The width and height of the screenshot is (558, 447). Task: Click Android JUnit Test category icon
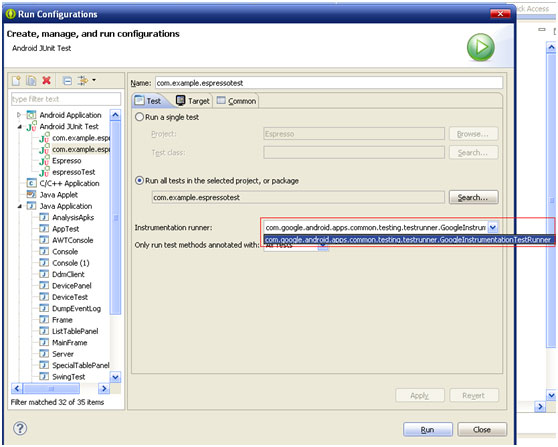pos(31,126)
